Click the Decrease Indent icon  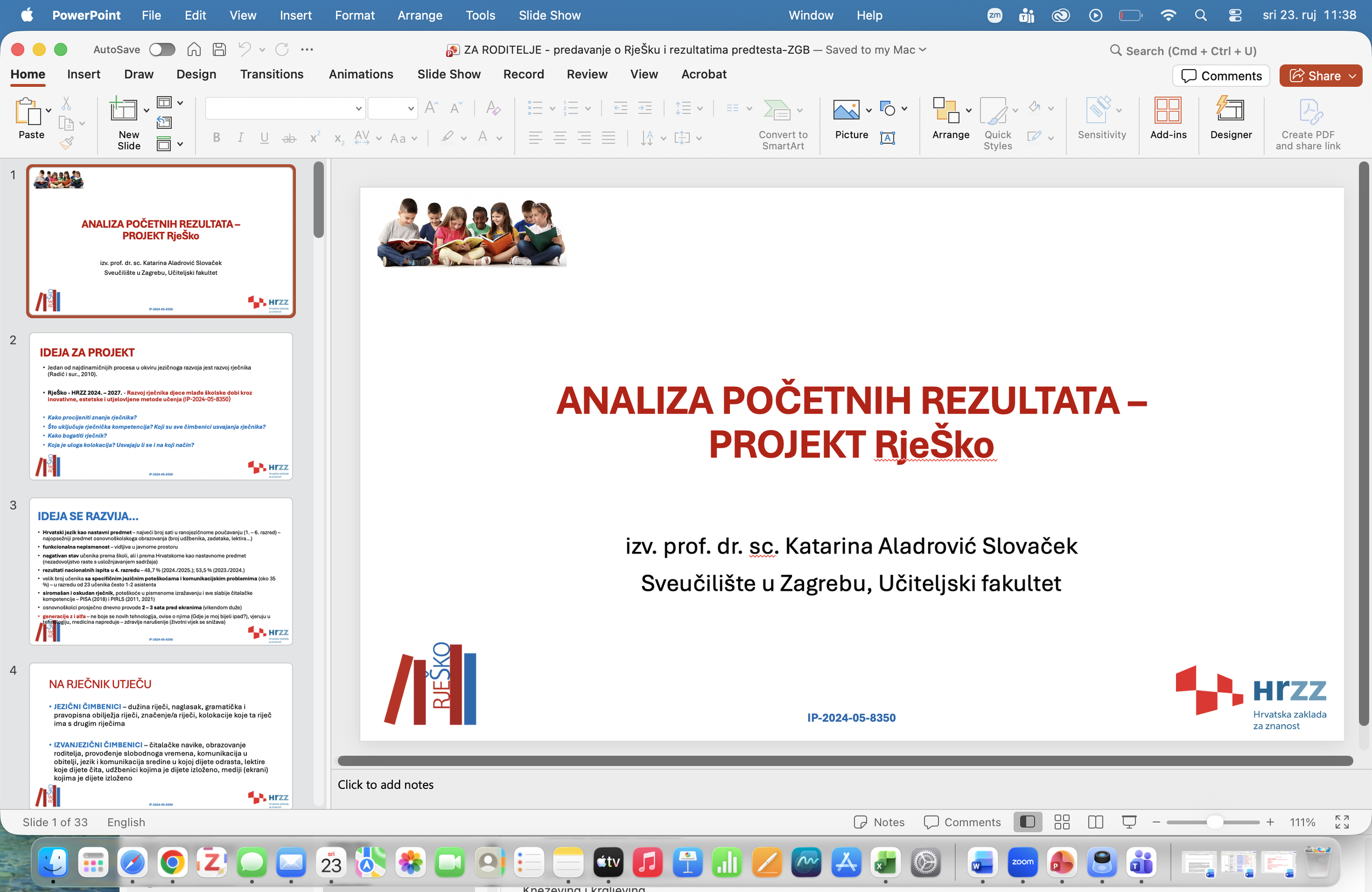620,108
